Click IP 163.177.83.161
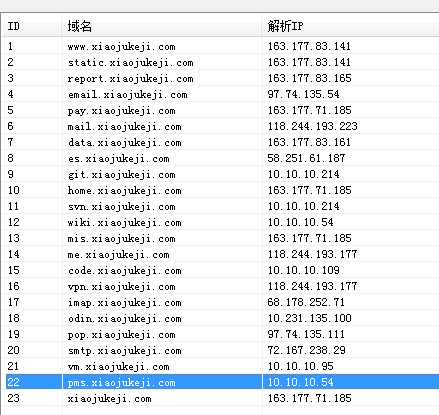 309,142
